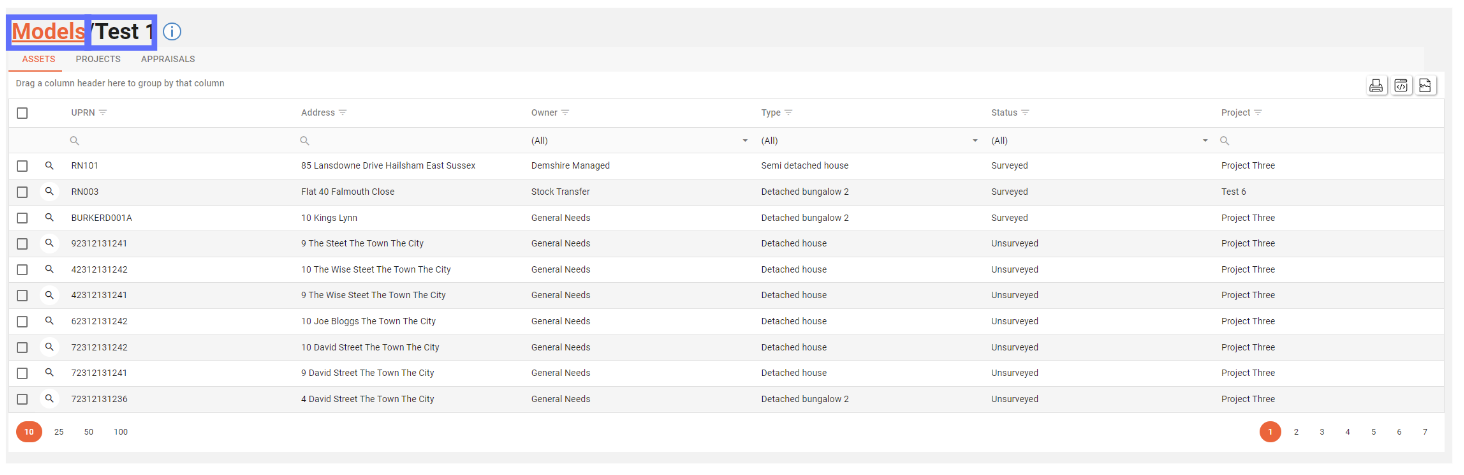This screenshot has width=1464, height=475.
Task: Click the code-window export icon in toolbar
Action: [1401, 86]
